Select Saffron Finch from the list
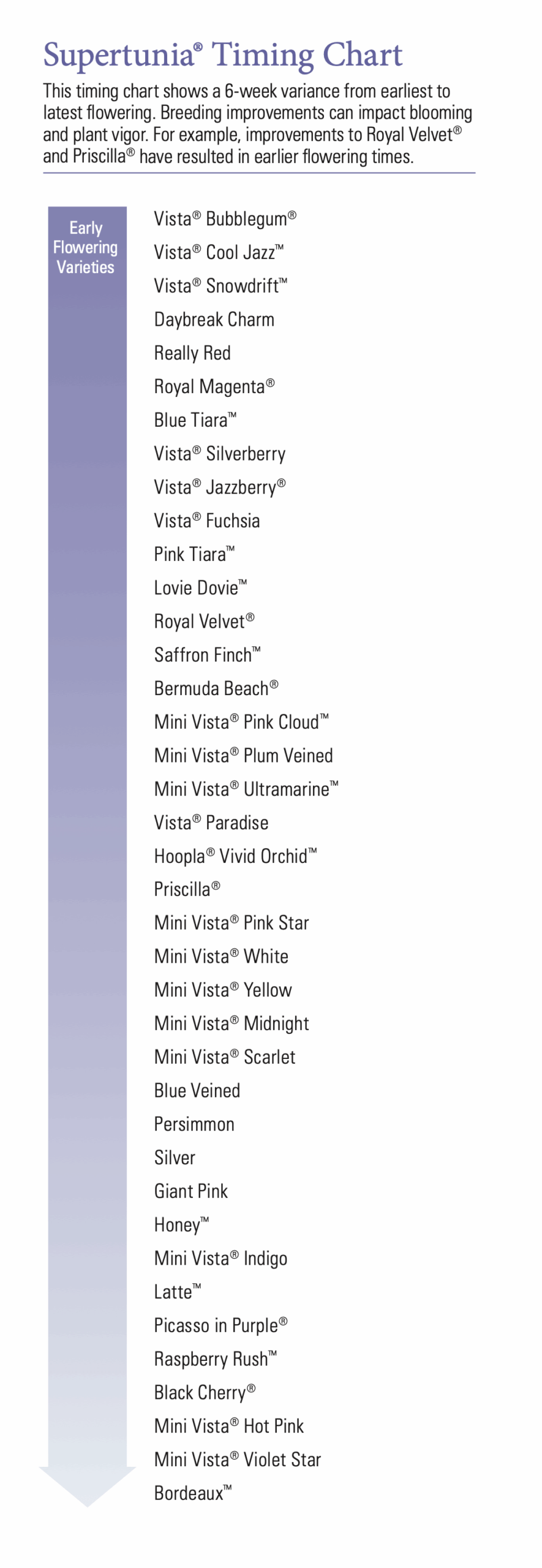 click(207, 655)
